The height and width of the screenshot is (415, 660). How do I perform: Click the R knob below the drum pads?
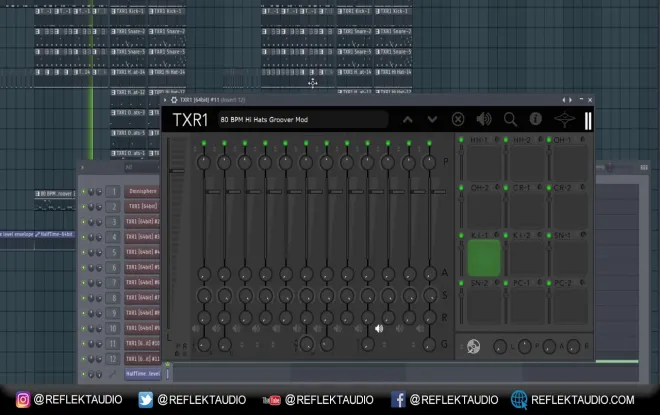click(x=573, y=347)
